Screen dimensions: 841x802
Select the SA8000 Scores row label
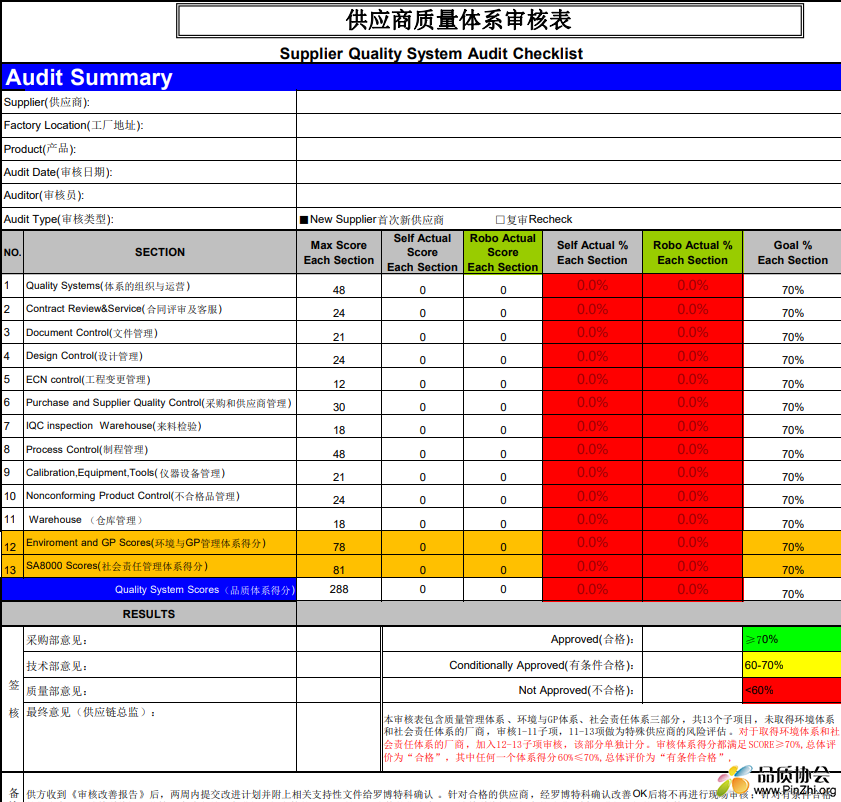[117, 566]
